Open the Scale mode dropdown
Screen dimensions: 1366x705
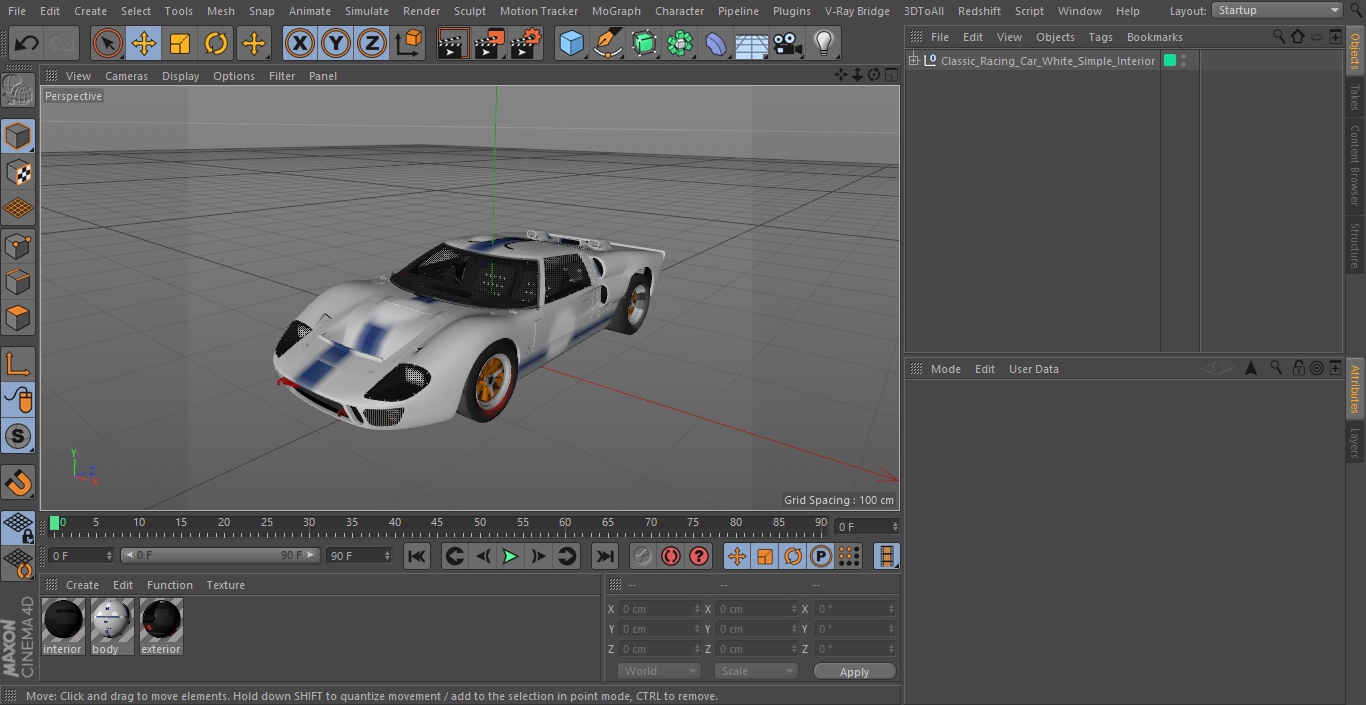(x=756, y=671)
